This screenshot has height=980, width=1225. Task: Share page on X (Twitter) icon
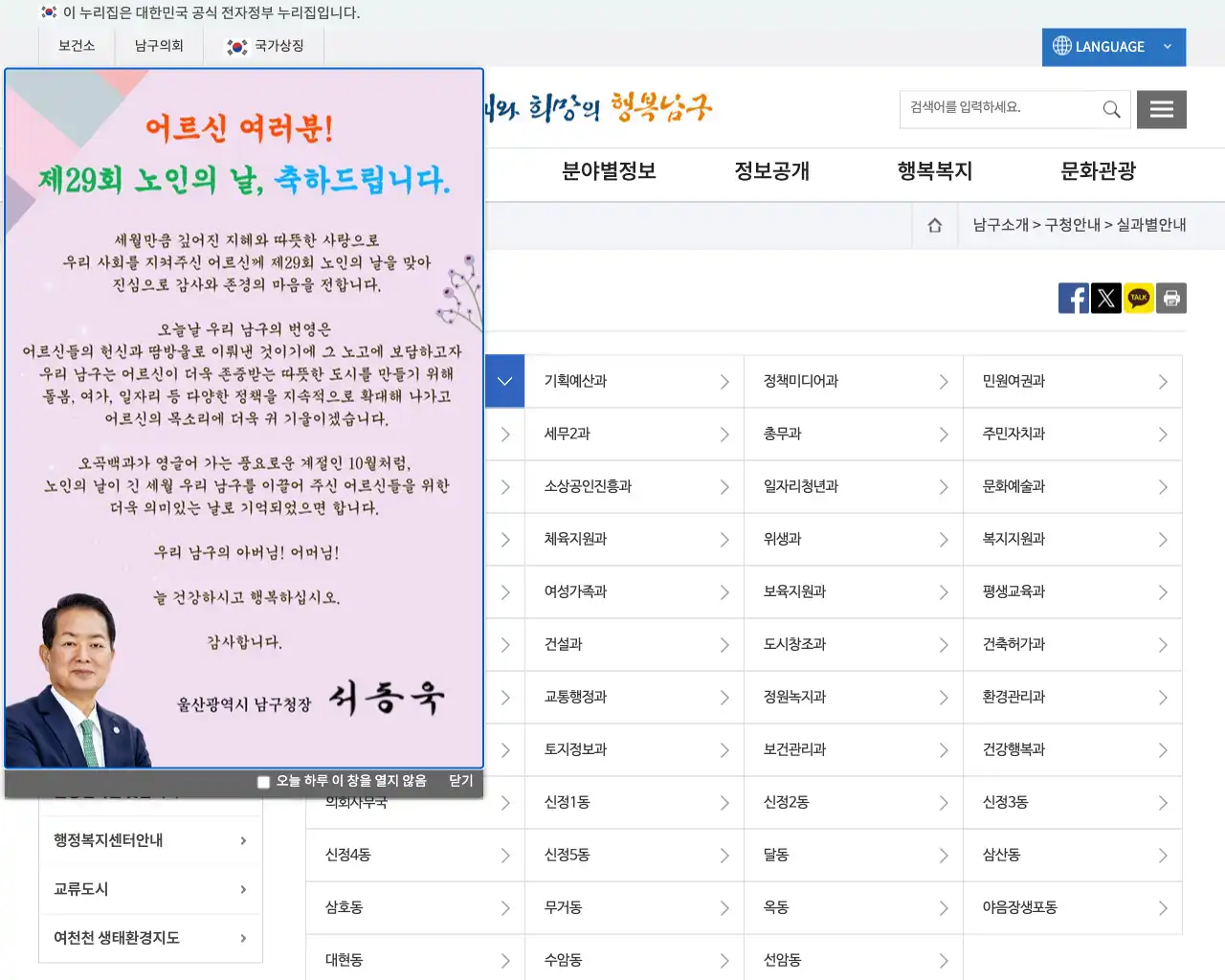click(x=1106, y=299)
